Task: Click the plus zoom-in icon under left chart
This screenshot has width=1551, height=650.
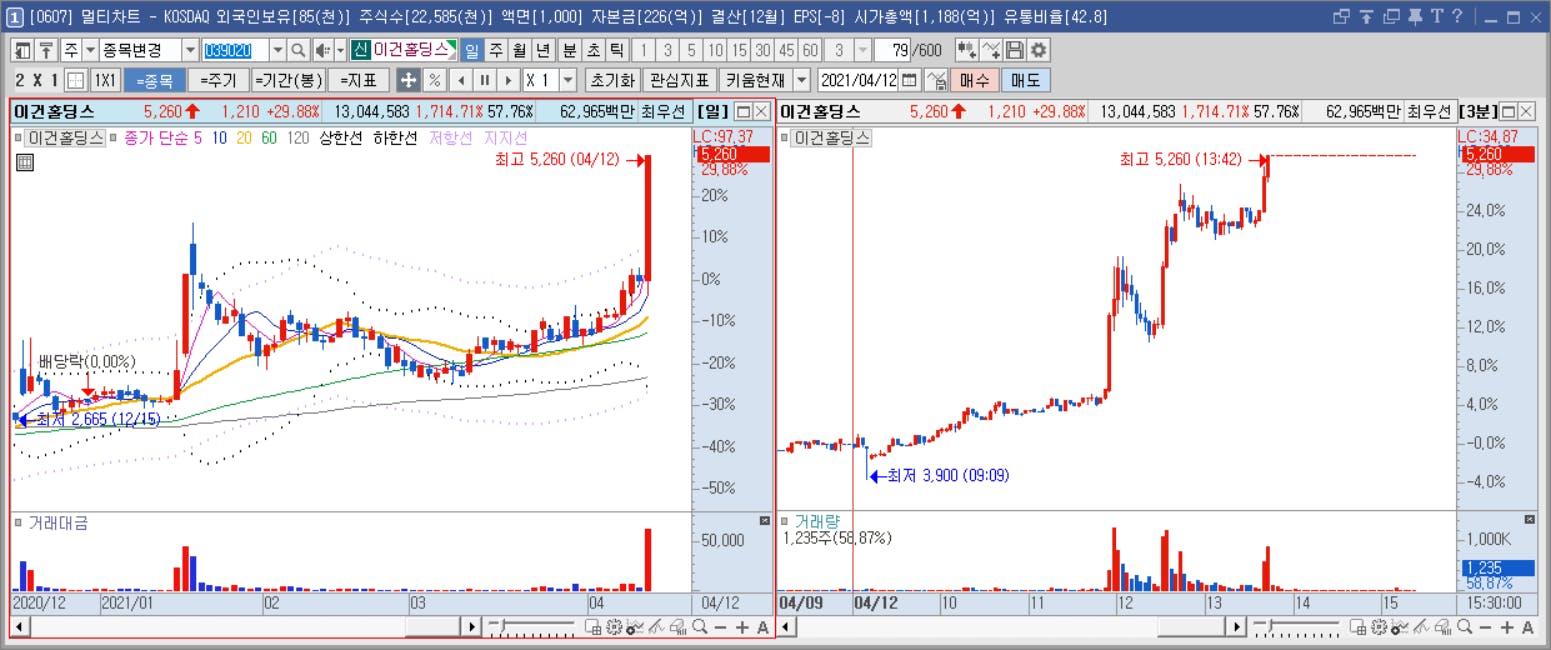Action: click(x=742, y=627)
